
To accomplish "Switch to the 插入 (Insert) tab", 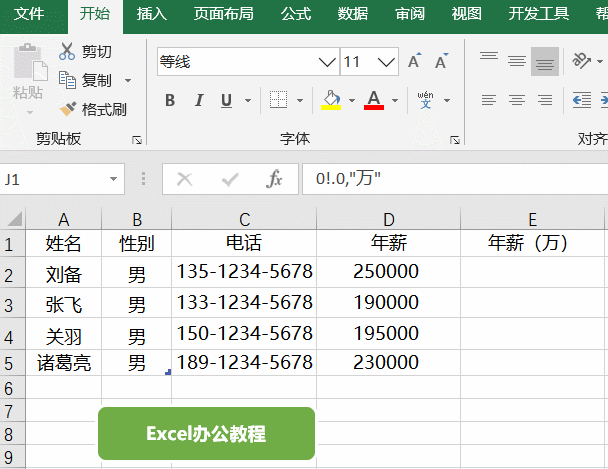I will point(152,14).
